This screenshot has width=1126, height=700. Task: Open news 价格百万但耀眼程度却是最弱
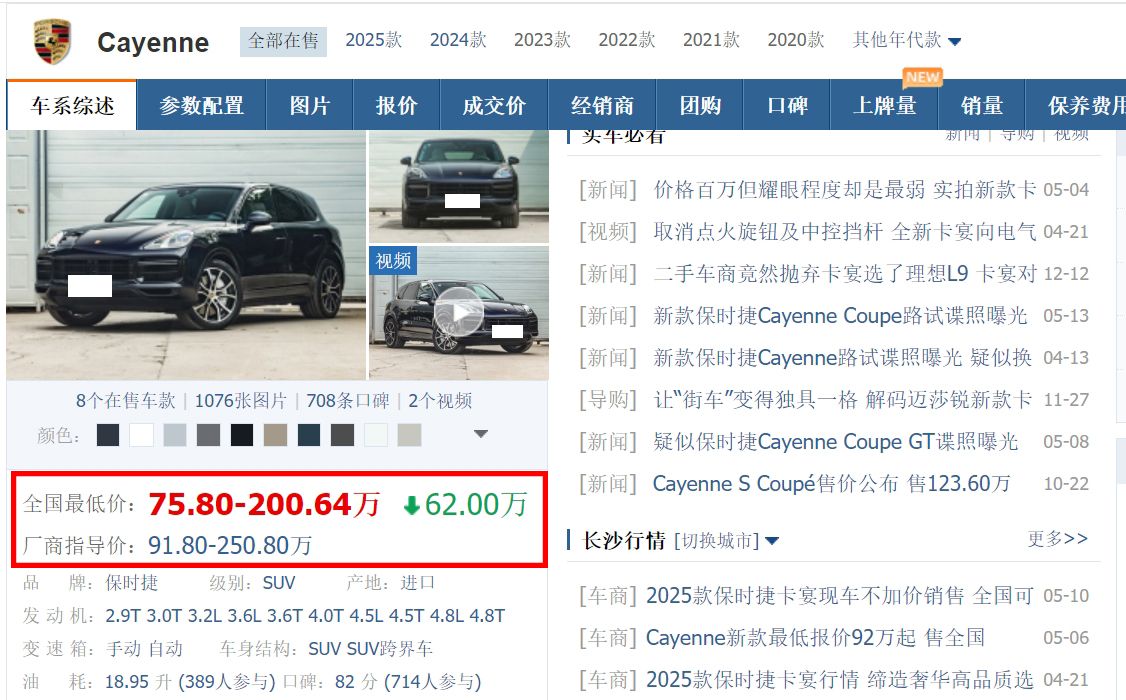coord(844,190)
